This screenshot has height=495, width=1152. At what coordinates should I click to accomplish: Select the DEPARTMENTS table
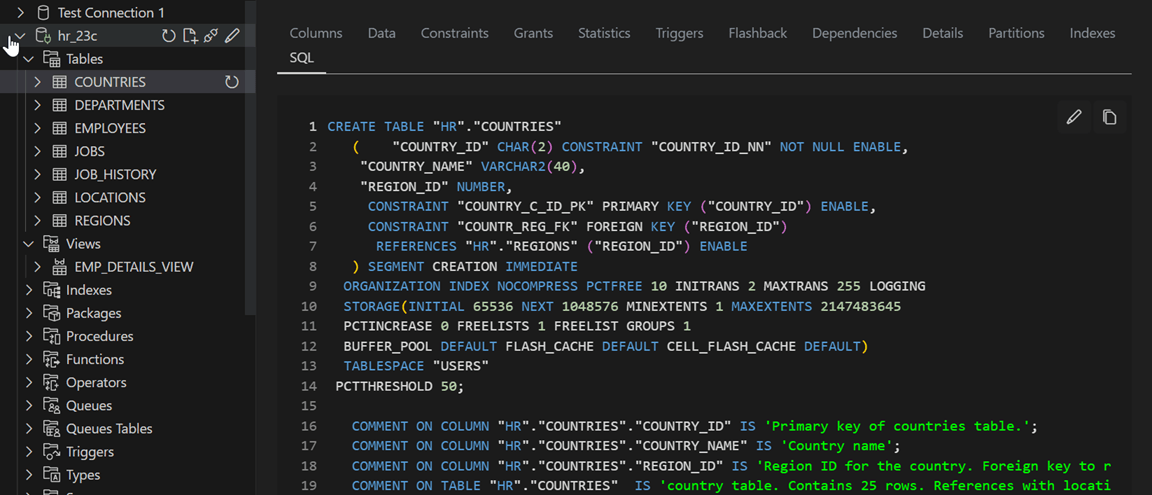click(119, 105)
